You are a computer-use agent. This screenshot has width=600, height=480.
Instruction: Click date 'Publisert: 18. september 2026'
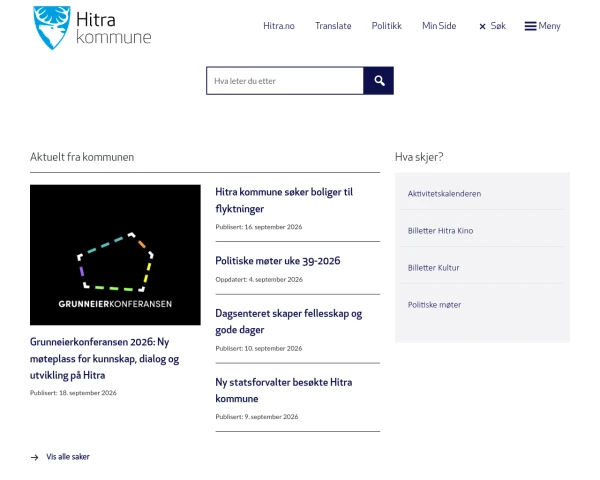coord(73,393)
